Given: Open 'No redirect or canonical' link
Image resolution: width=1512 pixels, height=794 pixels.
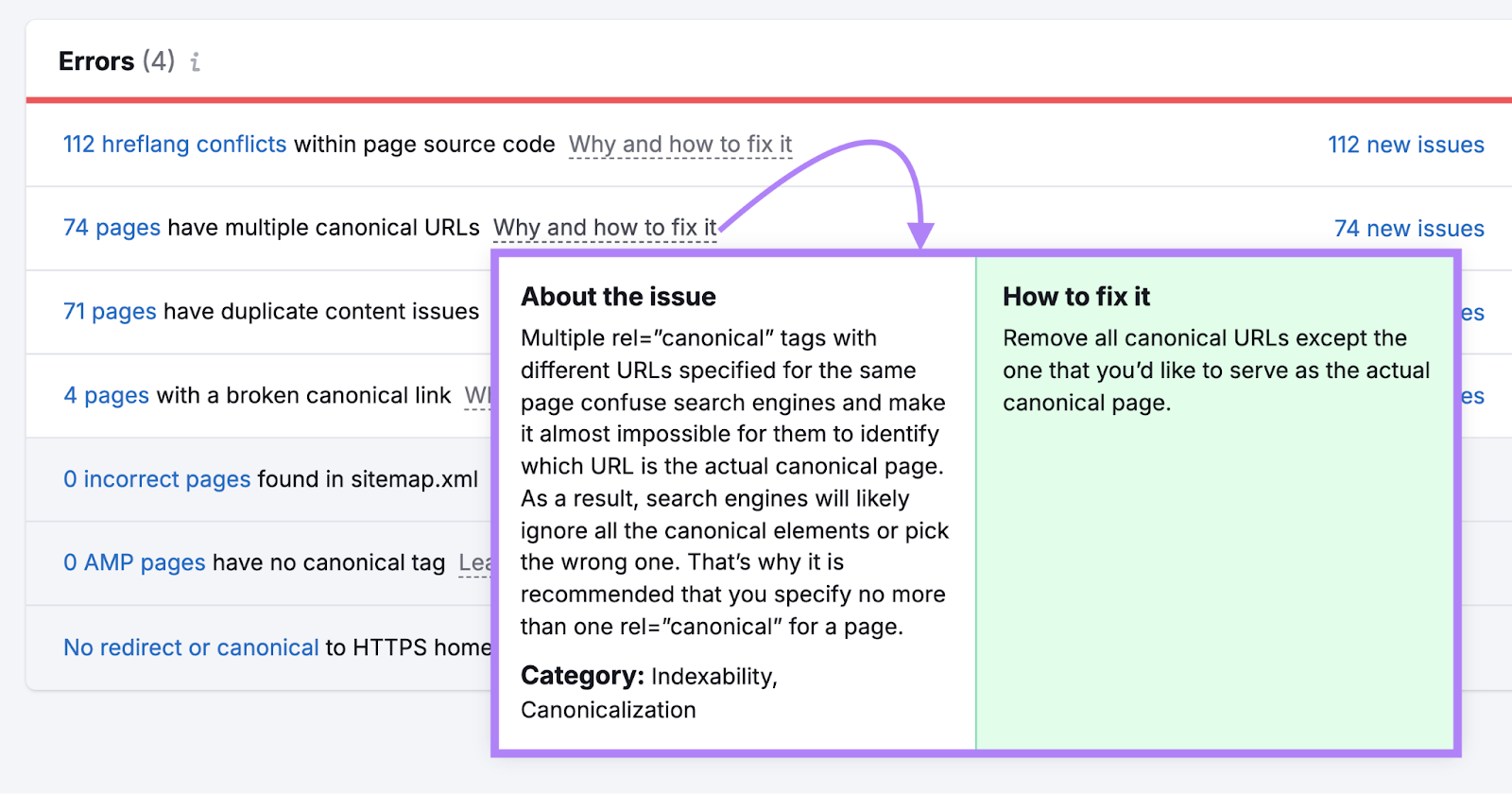Looking at the screenshot, I should coord(191,647).
